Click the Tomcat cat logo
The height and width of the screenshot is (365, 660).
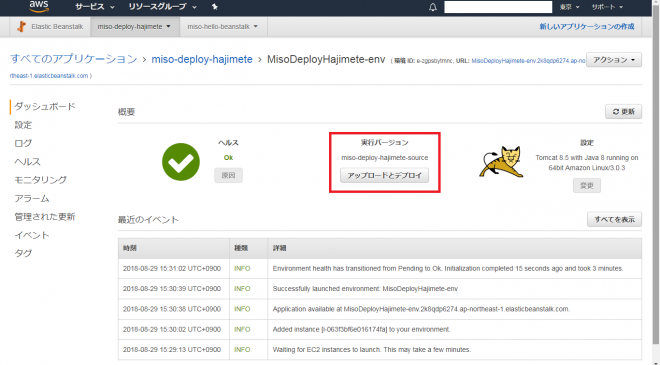click(502, 162)
